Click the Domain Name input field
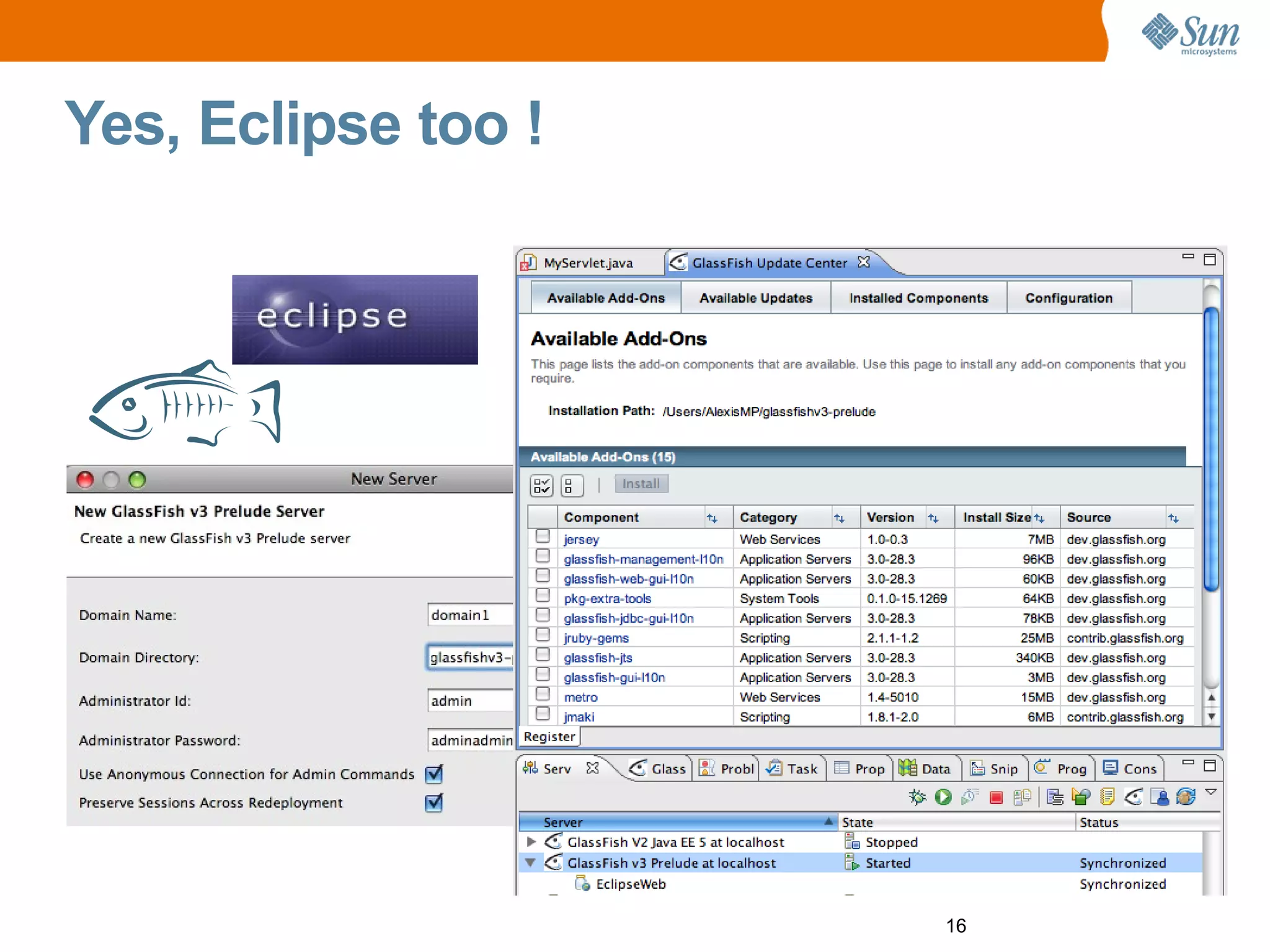 point(469,615)
